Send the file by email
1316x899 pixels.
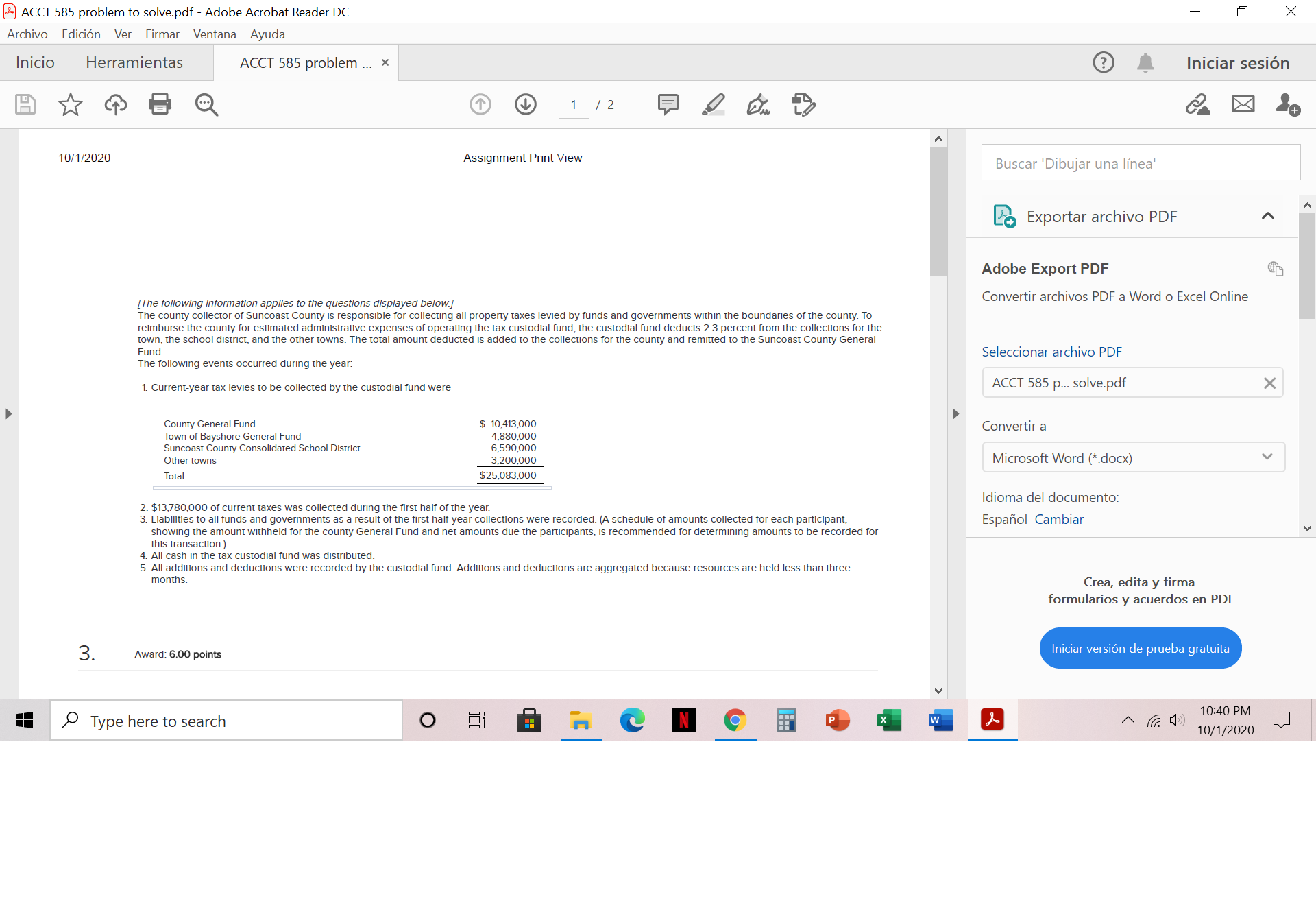coord(1243,104)
